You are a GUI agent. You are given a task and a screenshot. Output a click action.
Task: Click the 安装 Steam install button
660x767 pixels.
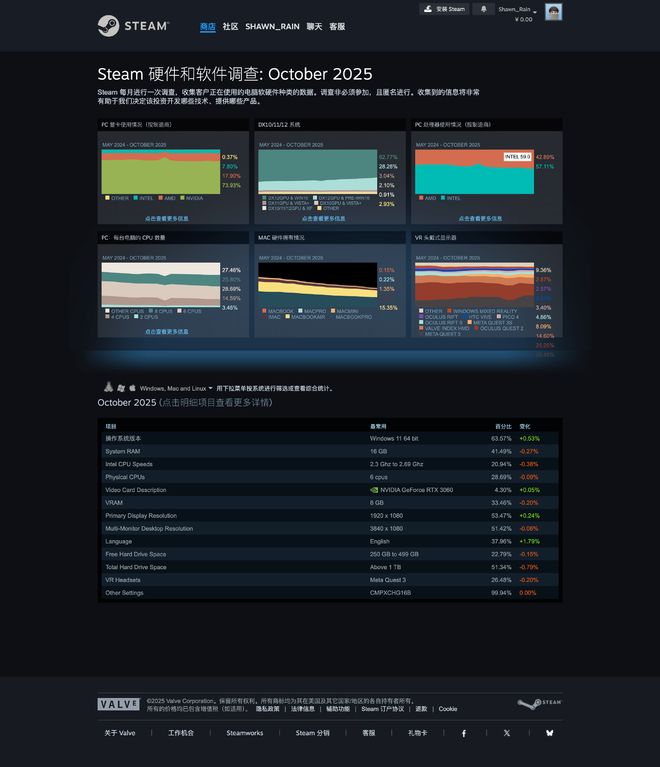coord(444,9)
